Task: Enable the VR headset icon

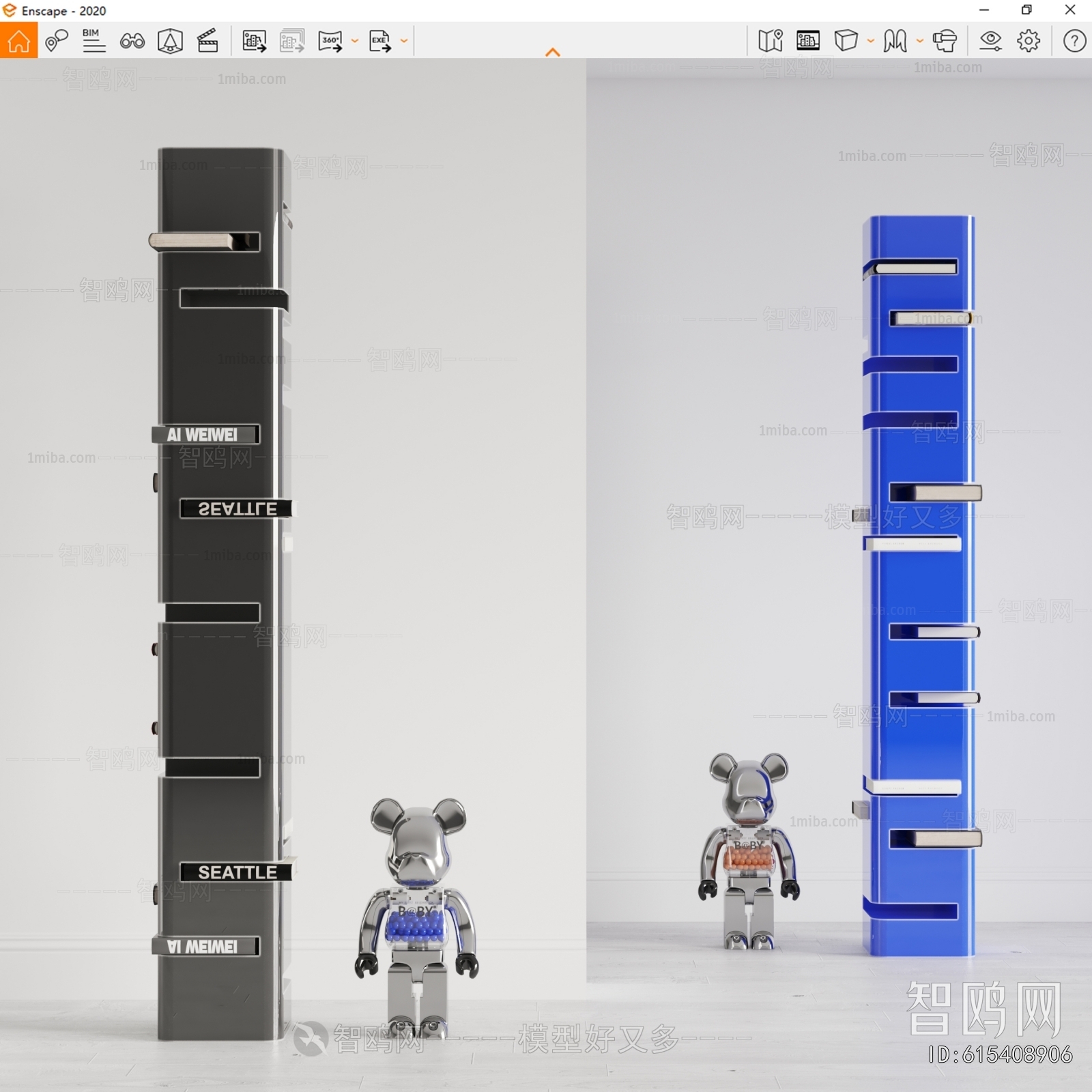Action: click(945, 41)
